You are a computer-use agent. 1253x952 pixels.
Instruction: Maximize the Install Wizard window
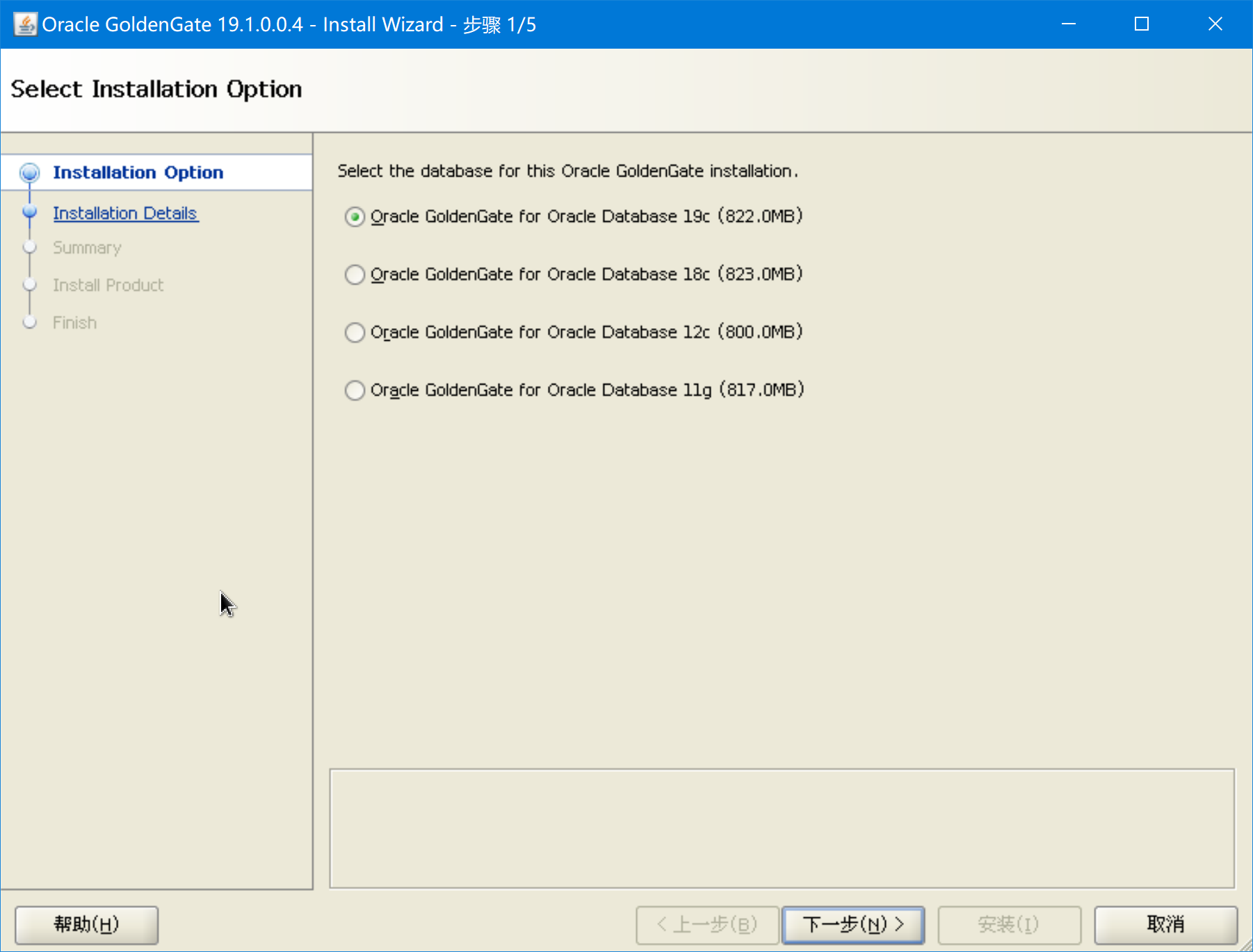1142,24
